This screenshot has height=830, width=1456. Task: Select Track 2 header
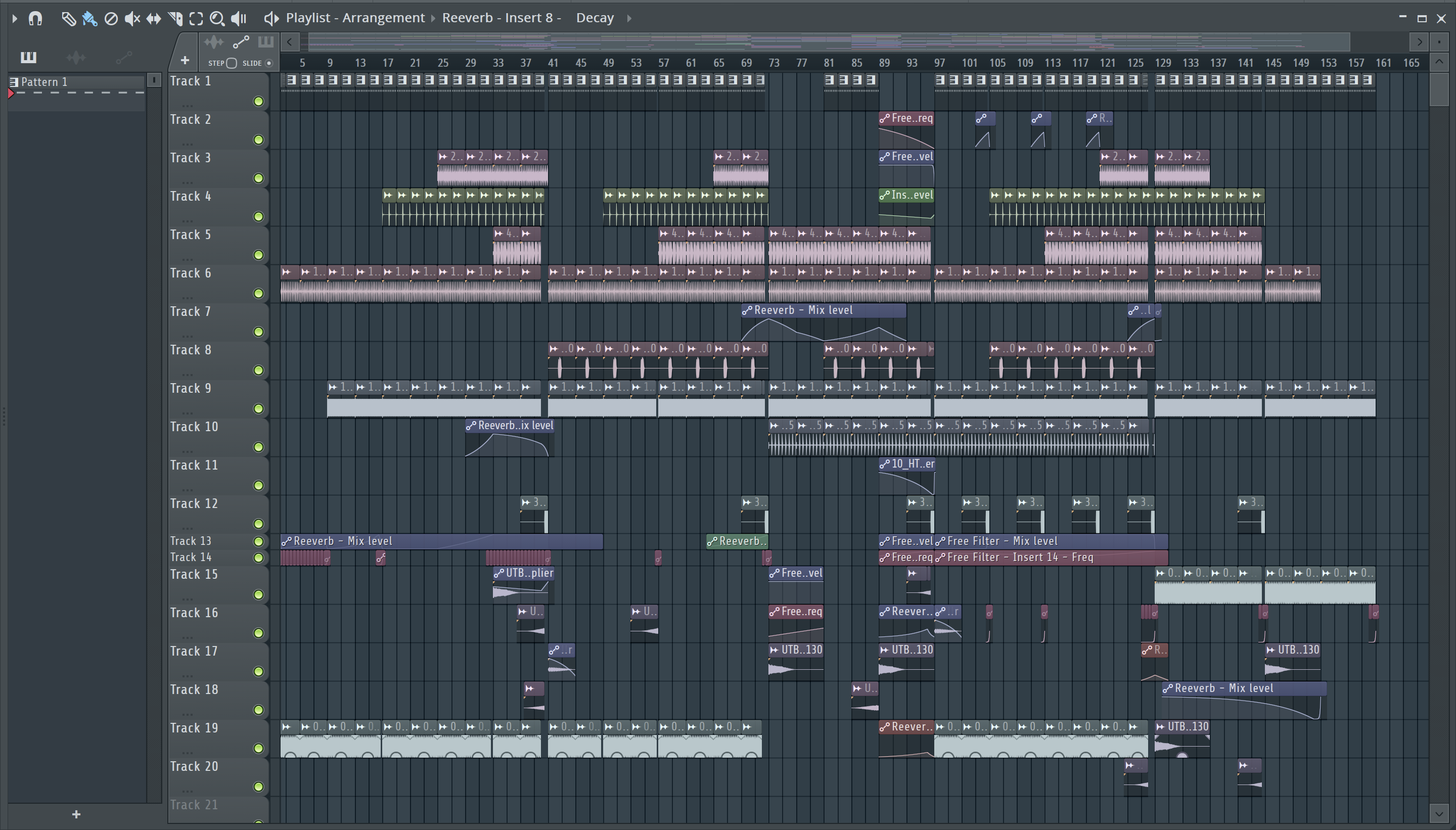(218, 130)
